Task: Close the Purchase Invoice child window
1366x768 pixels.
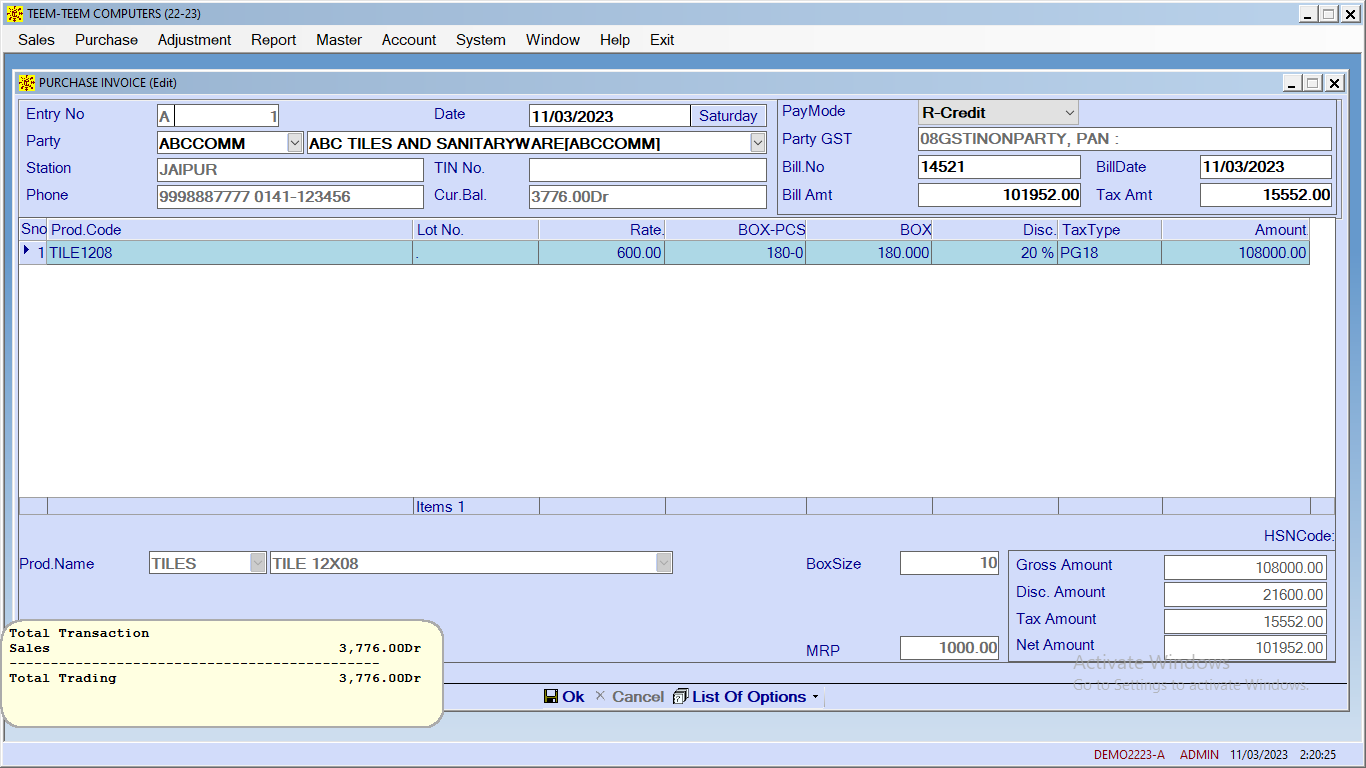Action: (x=1334, y=83)
